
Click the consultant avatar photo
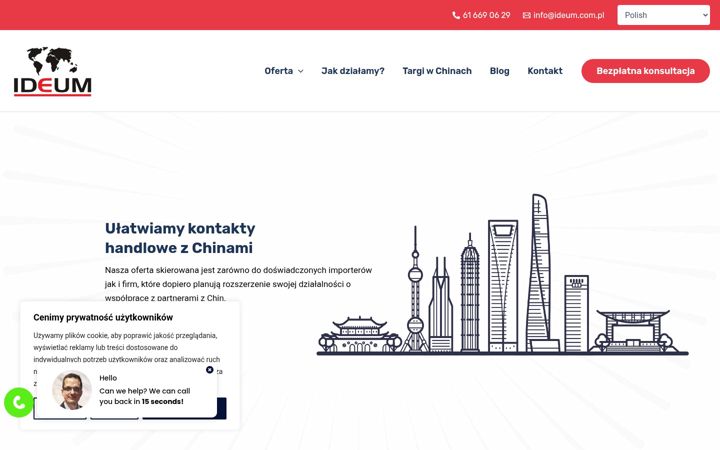72,390
